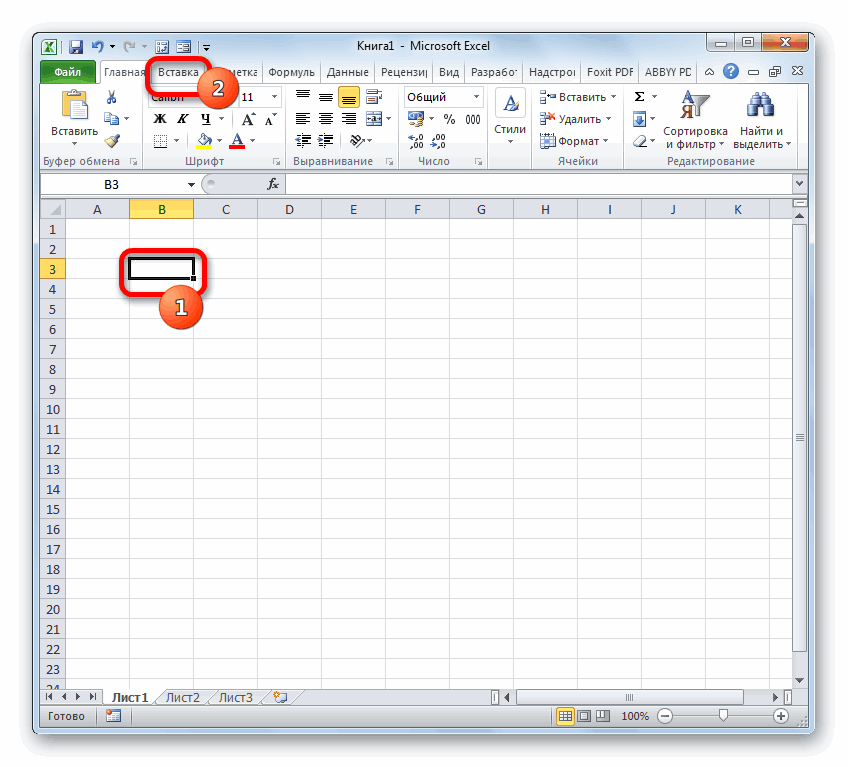The height and width of the screenshot is (767, 848).
Task: Switch to Normal view in status bar
Action: coord(565,716)
